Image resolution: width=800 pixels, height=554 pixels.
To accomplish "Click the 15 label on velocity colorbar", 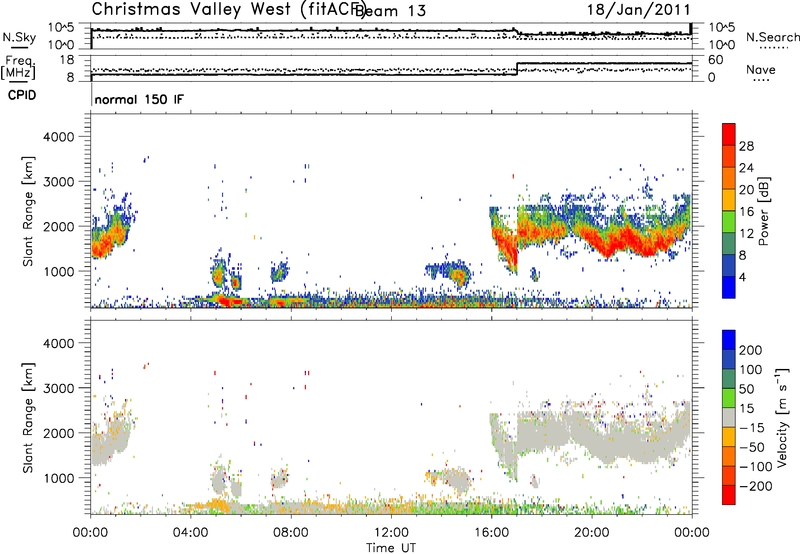I will [x=746, y=409].
